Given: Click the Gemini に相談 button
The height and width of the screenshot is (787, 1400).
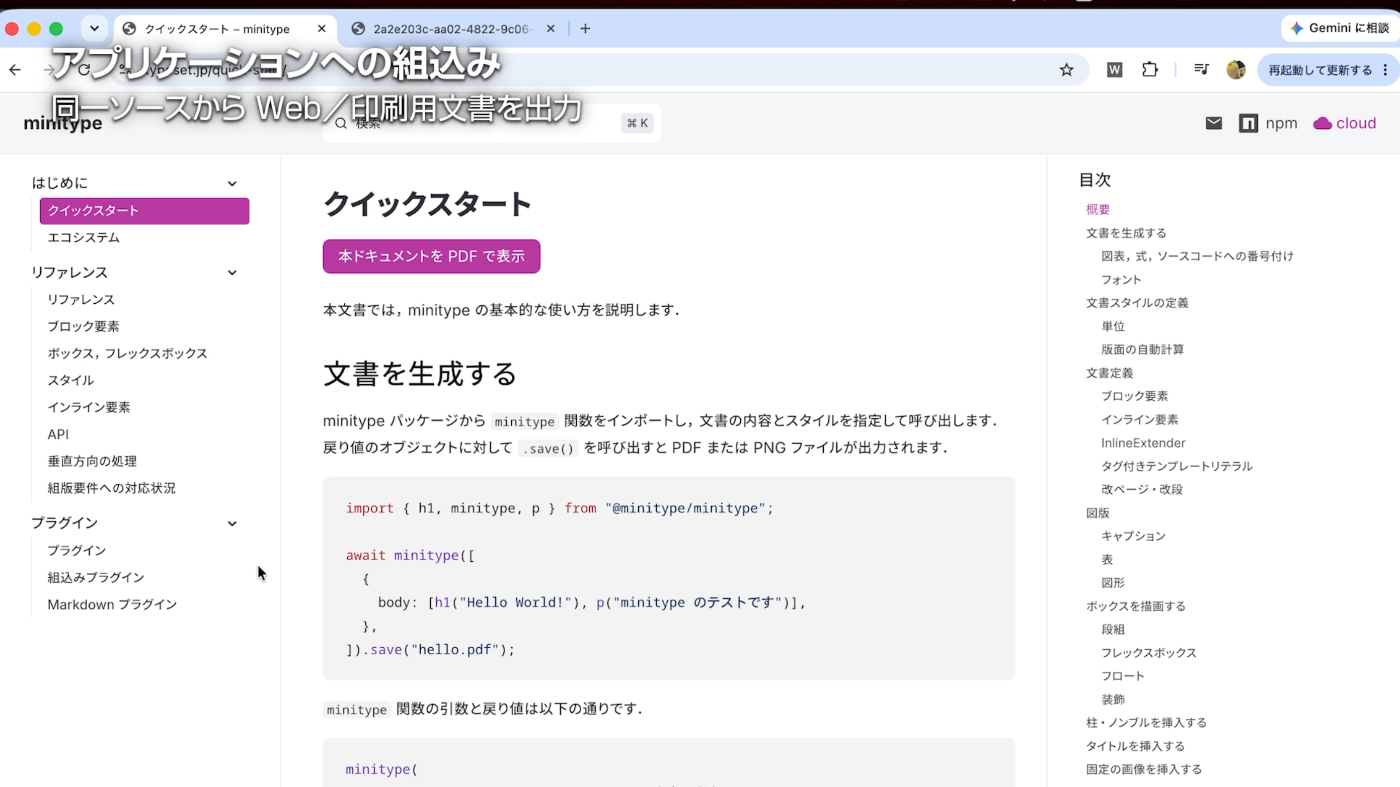Looking at the screenshot, I should pyautogui.click(x=1339, y=29).
